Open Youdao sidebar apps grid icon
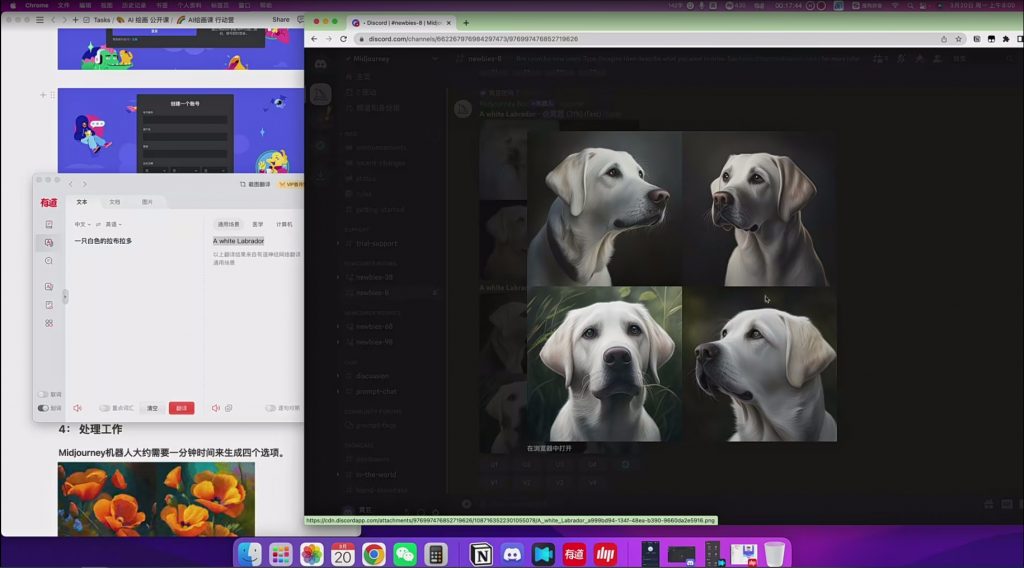1024x568 pixels. (49, 323)
